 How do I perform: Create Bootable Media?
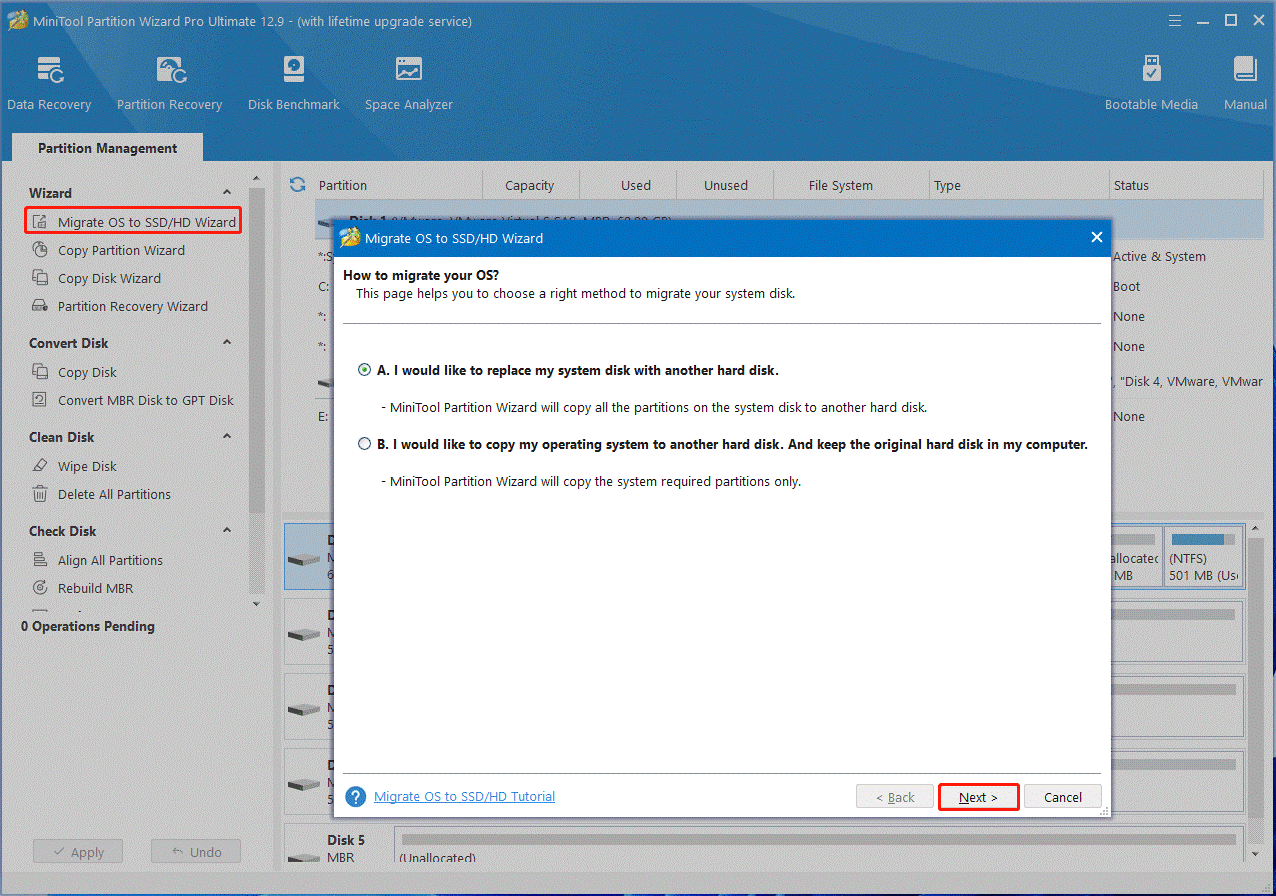(x=1151, y=84)
